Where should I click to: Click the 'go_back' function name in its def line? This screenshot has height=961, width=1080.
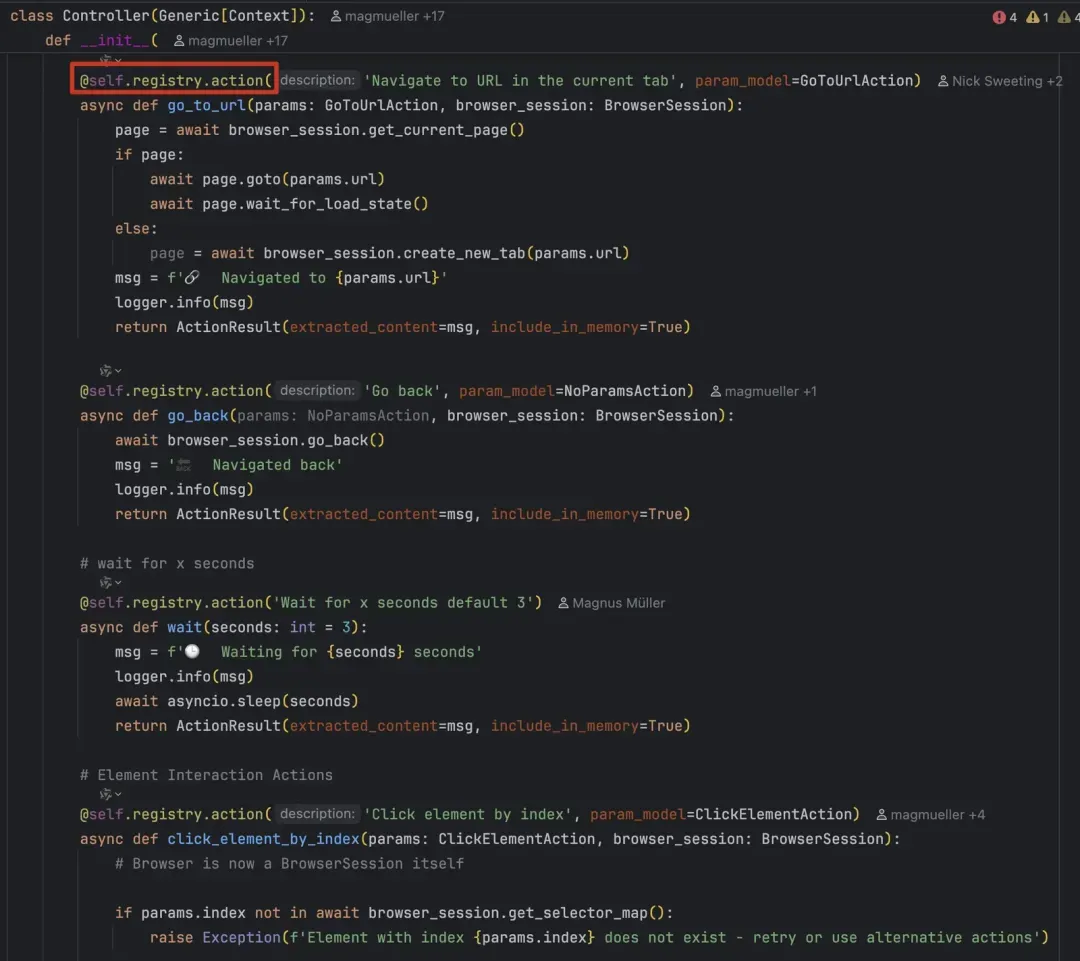(198, 416)
